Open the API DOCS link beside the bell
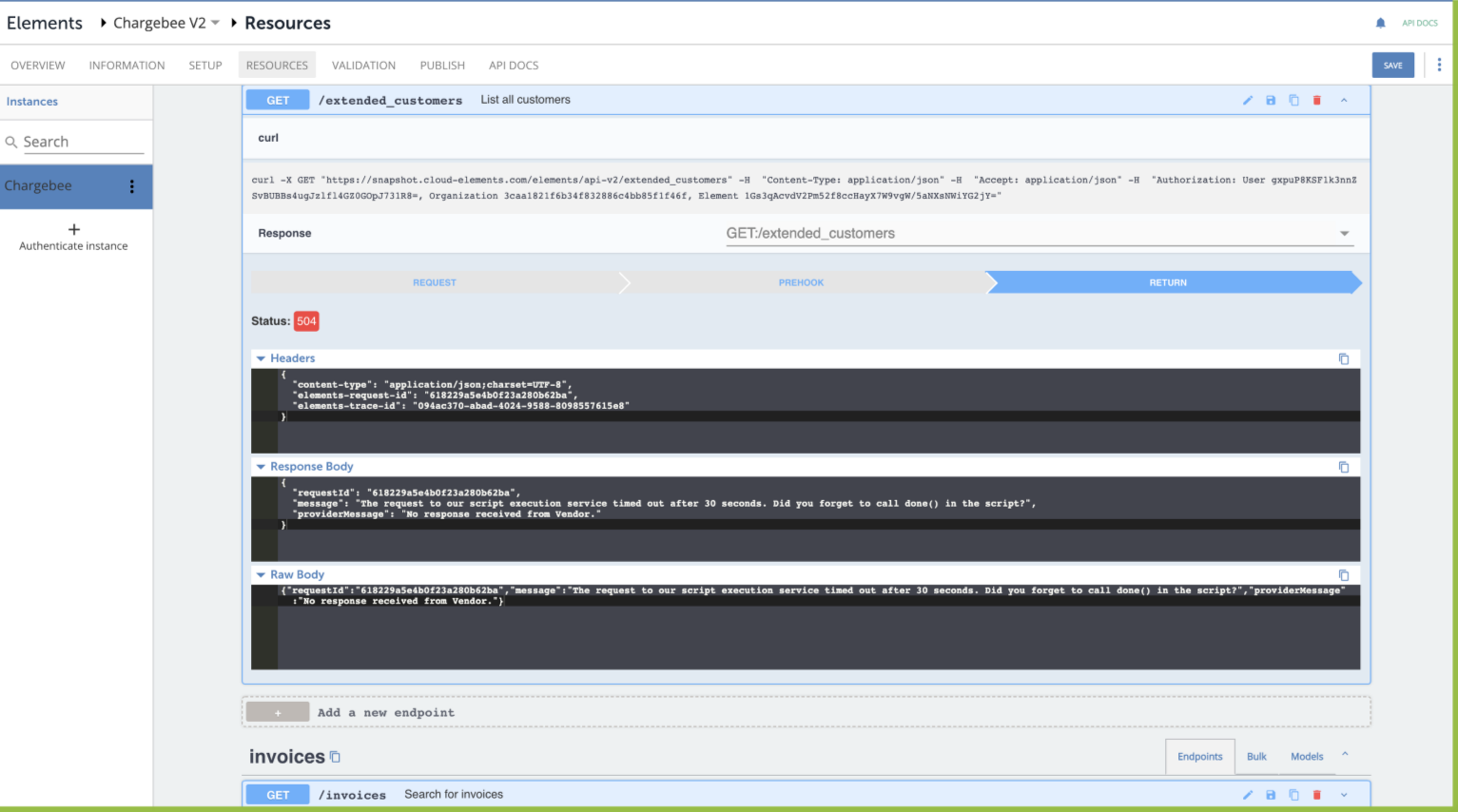Screen dimensions: 1458x812 tap(1420, 23)
